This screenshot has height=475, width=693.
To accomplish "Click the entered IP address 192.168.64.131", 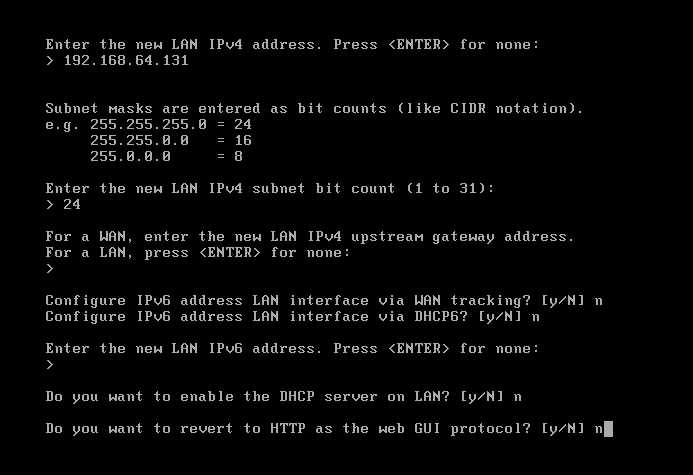I will (x=126, y=61).
